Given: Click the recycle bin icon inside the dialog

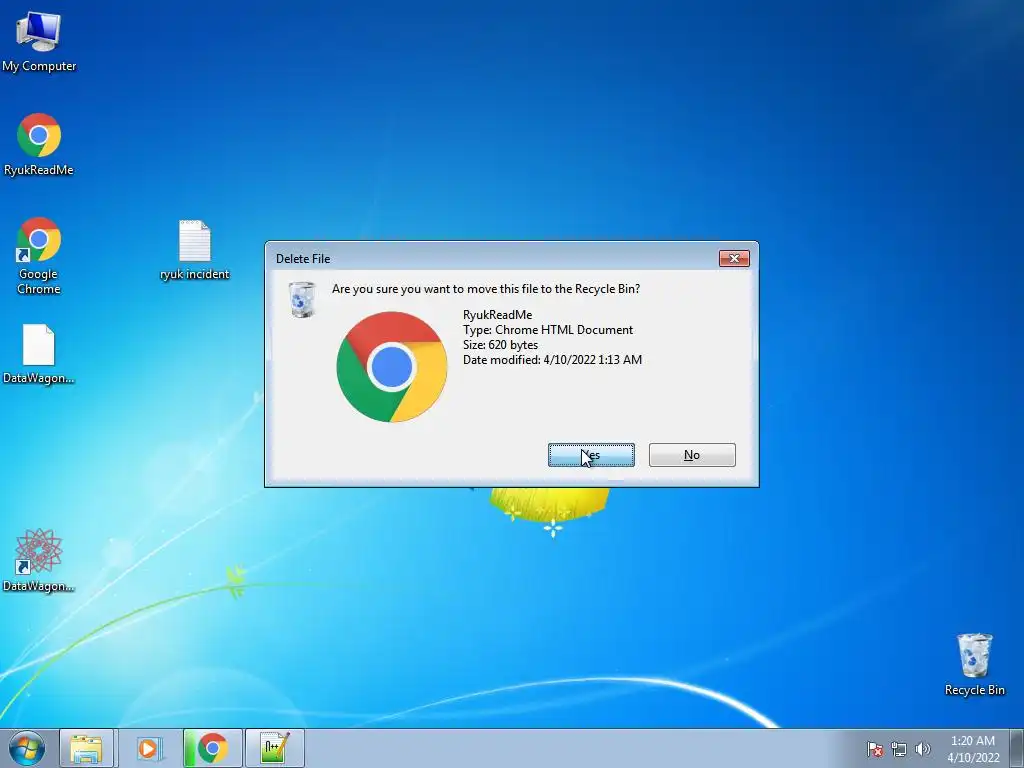Looking at the screenshot, I should coord(302,300).
